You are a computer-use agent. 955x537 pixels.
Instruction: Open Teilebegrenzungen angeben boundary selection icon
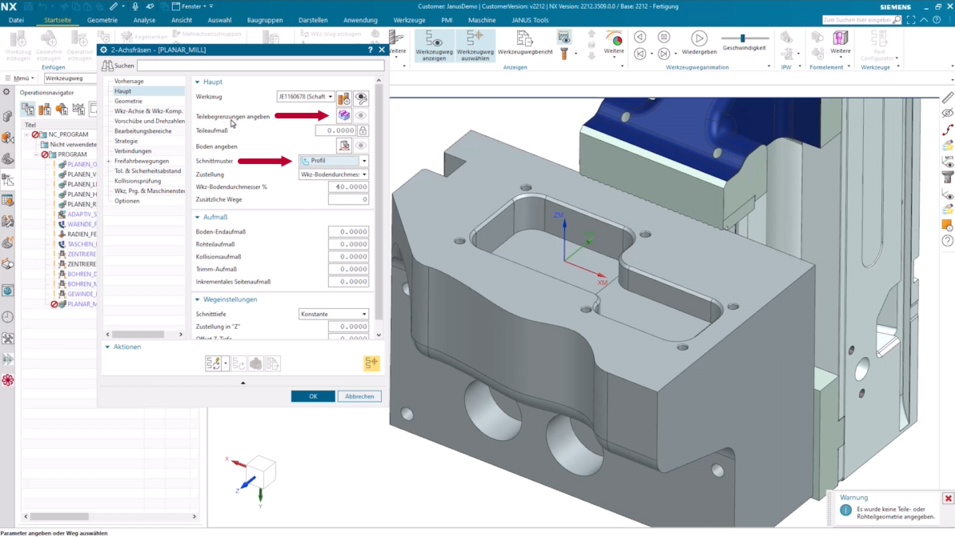click(344, 115)
